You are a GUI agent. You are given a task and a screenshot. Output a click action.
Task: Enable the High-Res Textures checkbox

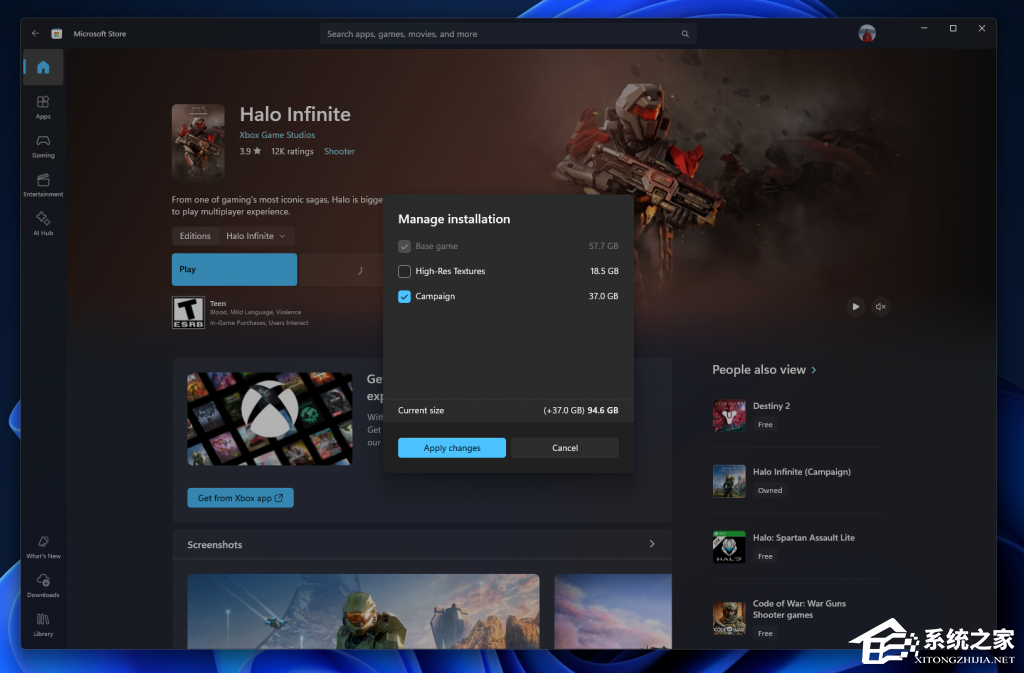point(404,271)
